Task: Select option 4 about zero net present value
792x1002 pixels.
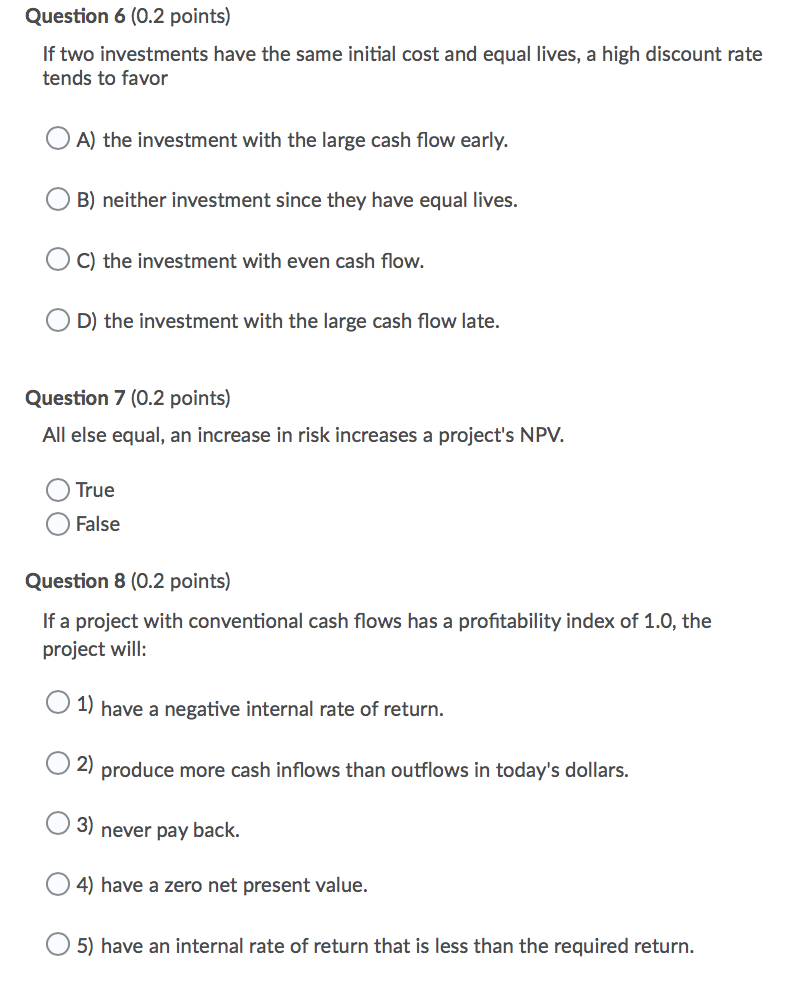Action: (57, 883)
